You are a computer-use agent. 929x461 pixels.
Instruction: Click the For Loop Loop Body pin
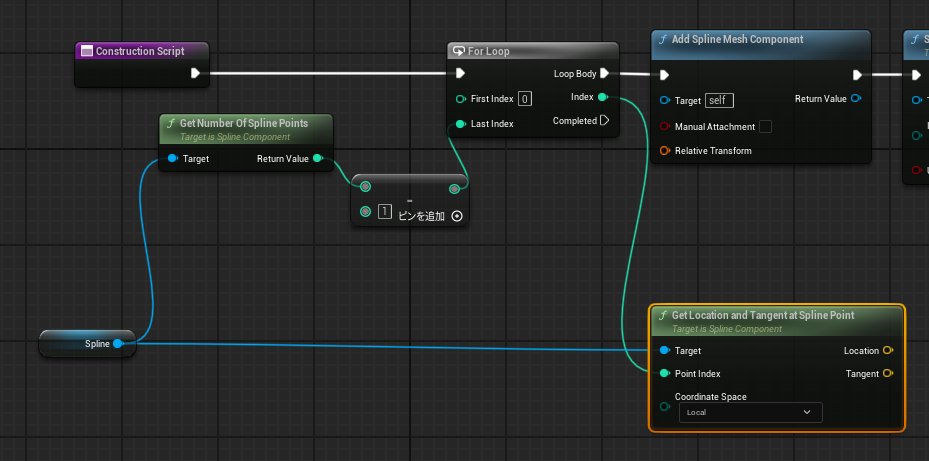(x=604, y=73)
